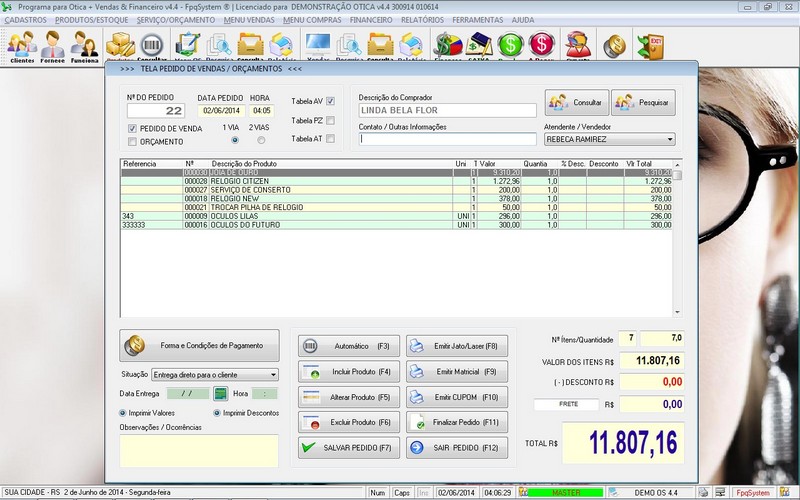The image size is (800, 500).
Task: Open the Funciona employees icon
Action: 85,45
